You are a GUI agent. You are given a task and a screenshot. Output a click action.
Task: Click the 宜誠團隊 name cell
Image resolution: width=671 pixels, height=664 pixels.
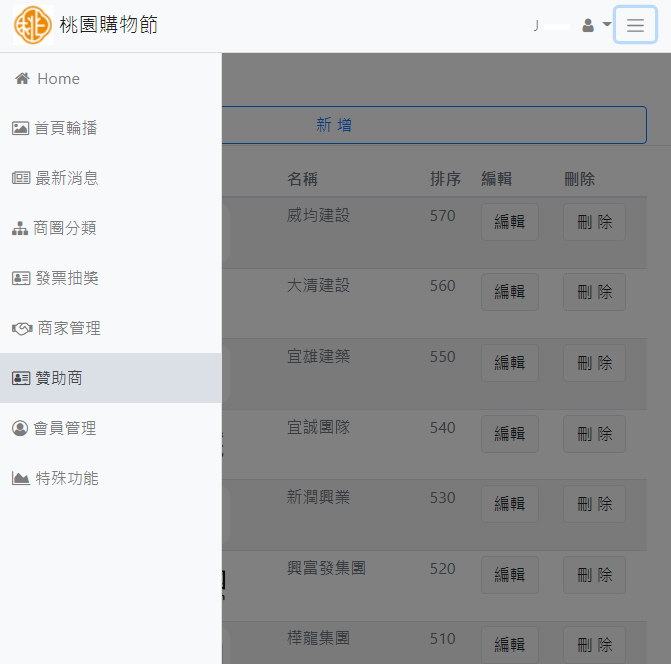click(318, 427)
